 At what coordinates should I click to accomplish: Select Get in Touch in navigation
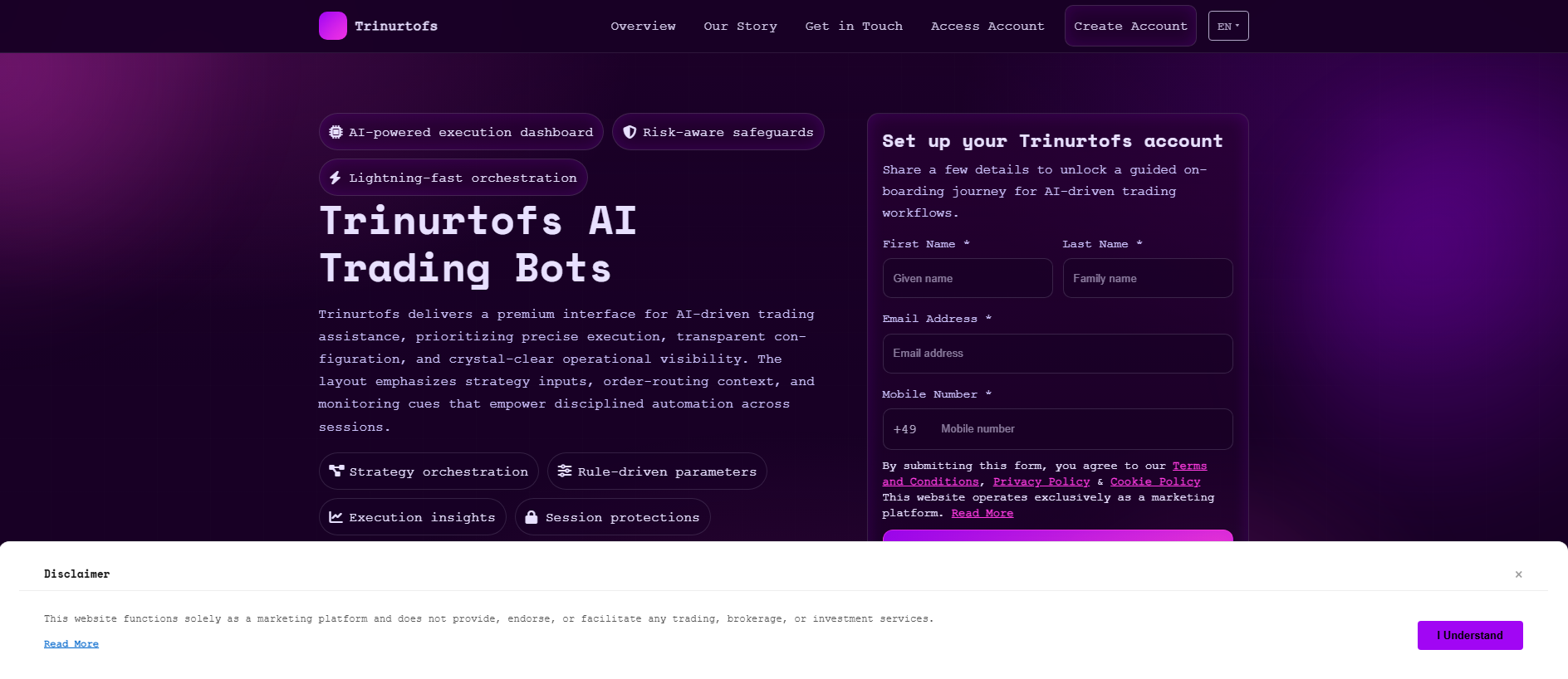click(x=854, y=26)
